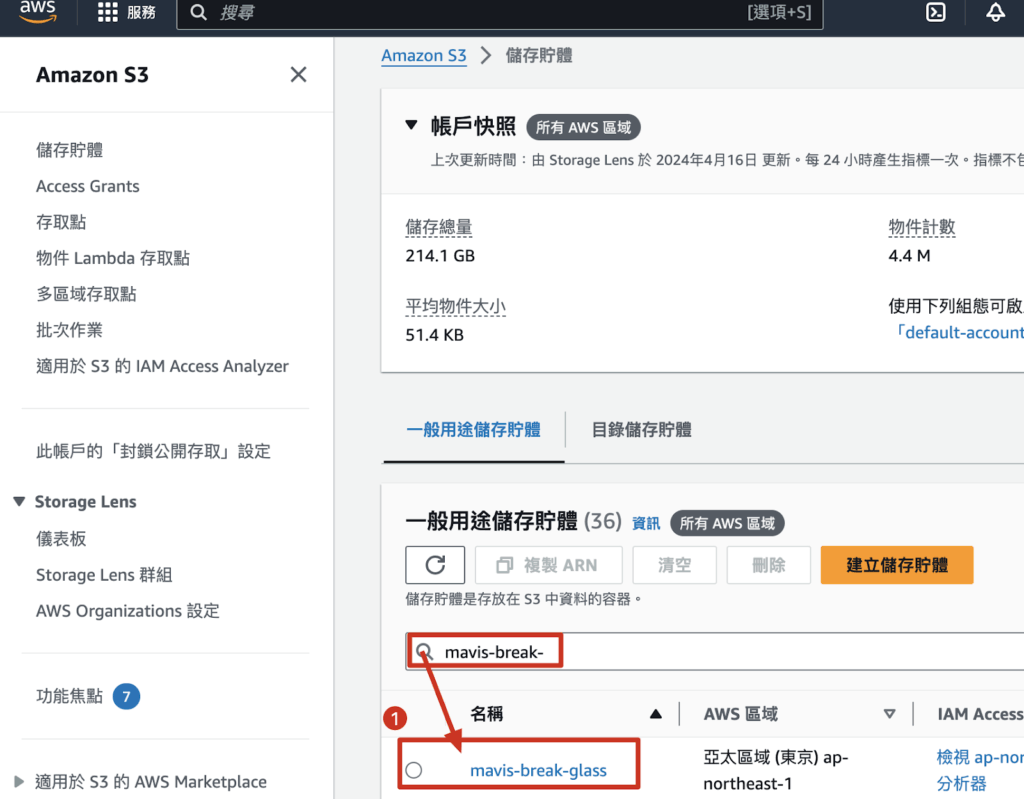The height and width of the screenshot is (799, 1024).
Task: Open the mavis-break-glass bucket link
Action: 538,770
